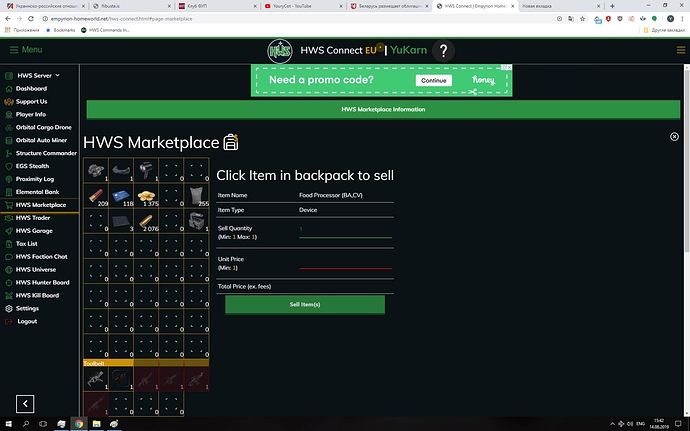Select blue card item stack 118
Viewport: 690px width, 431px height.
[121, 196]
